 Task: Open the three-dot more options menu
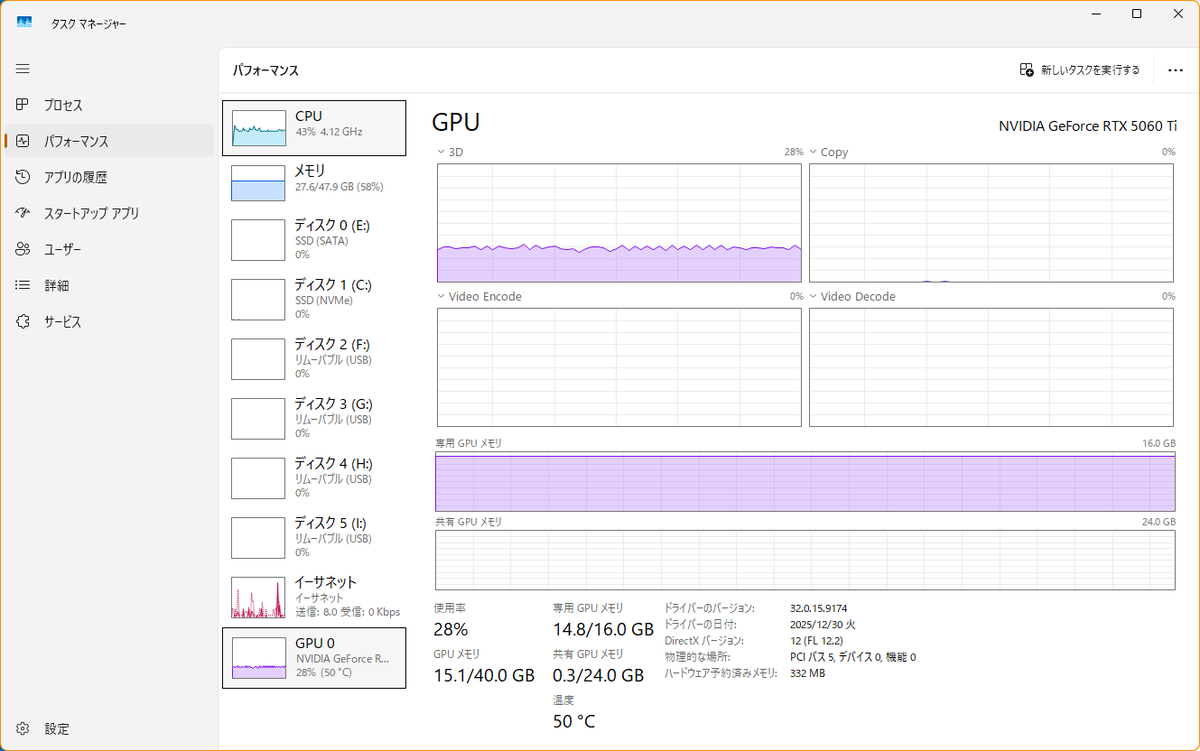click(1176, 70)
